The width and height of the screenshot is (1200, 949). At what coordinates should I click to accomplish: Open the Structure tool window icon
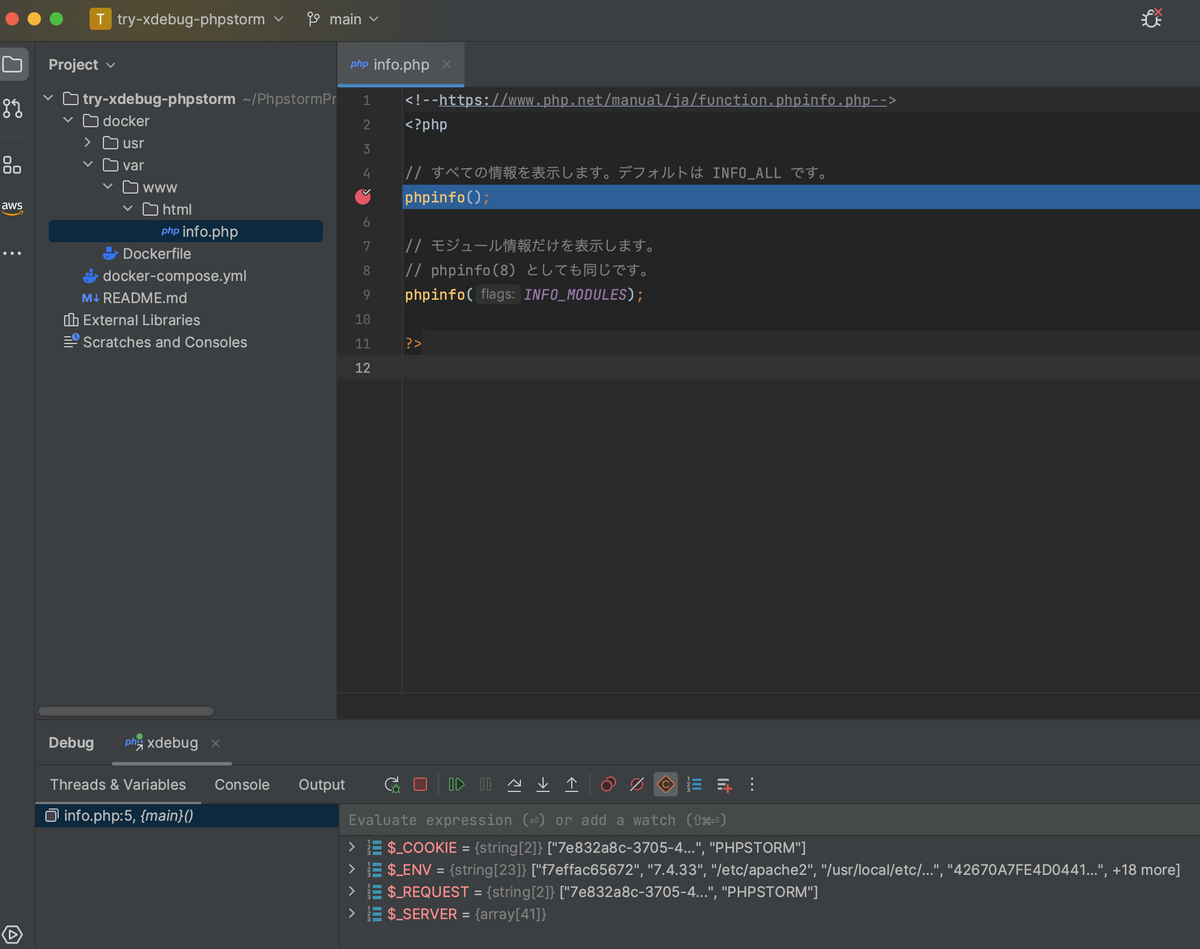(12, 165)
